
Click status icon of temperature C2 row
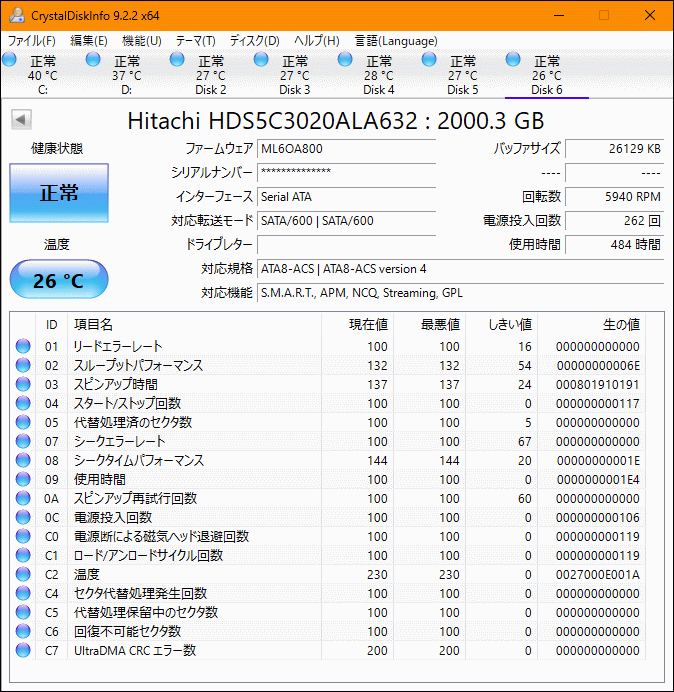point(23,574)
